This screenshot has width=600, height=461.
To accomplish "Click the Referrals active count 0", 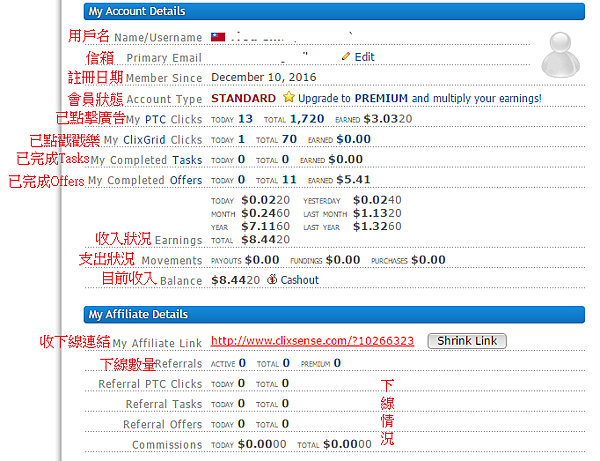I will pos(242,363).
